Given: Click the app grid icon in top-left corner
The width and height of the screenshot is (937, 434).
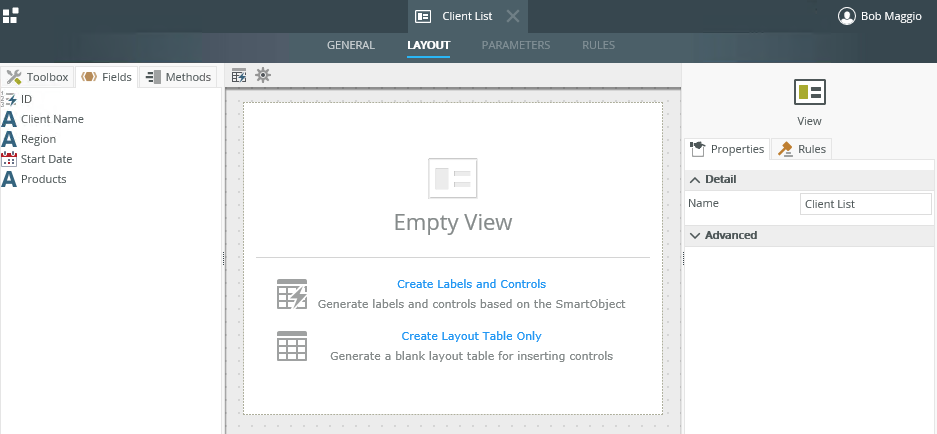Looking at the screenshot, I should point(10,16).
